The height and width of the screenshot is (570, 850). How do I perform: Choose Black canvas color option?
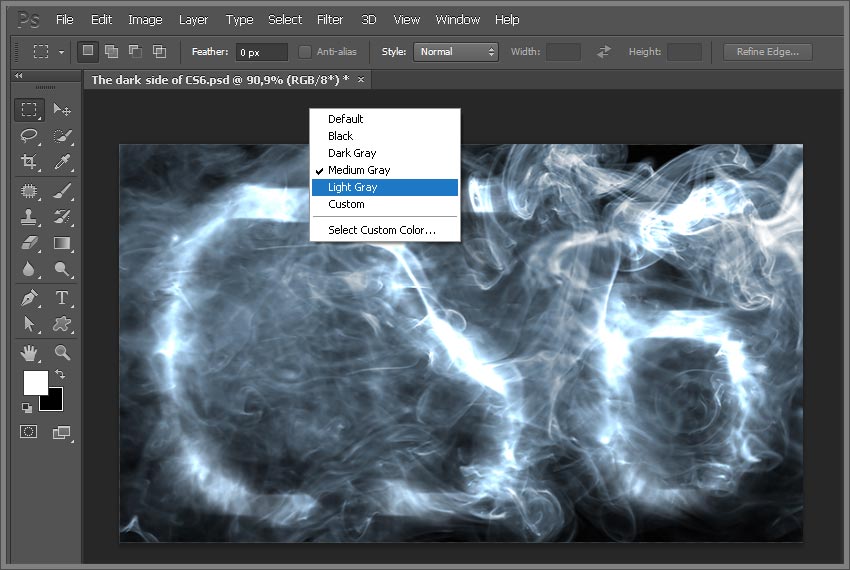pos(385,136)
